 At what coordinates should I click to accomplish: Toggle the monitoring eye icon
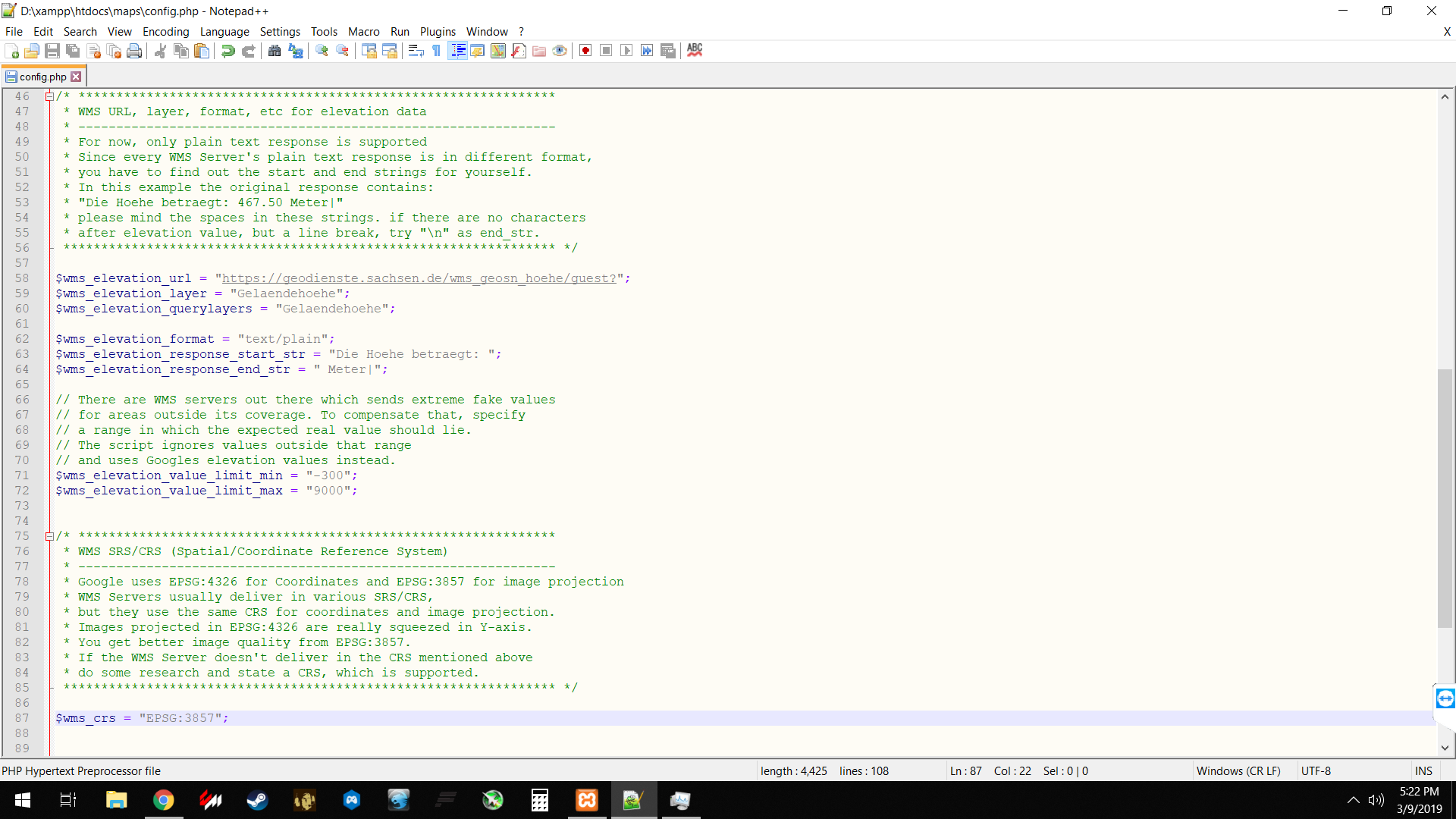point(560,51)
